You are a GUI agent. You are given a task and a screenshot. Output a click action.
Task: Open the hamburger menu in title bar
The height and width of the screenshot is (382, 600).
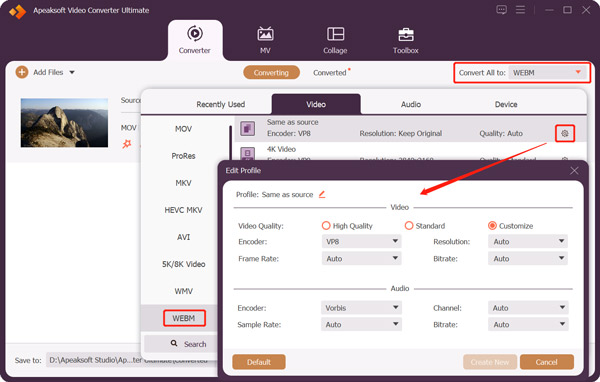click(520, 10)
